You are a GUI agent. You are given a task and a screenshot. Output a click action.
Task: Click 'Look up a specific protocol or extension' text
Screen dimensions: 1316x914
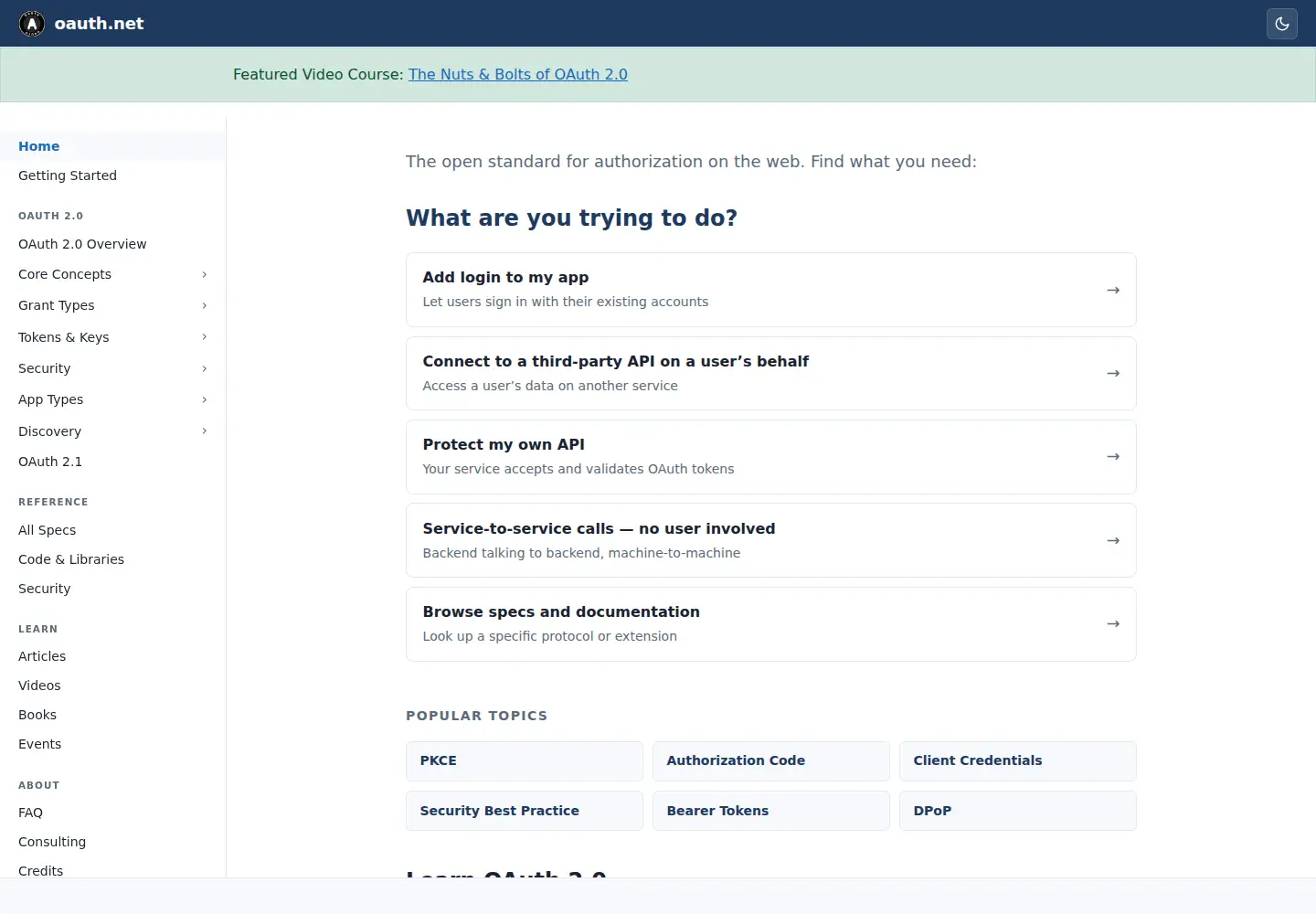550,636
